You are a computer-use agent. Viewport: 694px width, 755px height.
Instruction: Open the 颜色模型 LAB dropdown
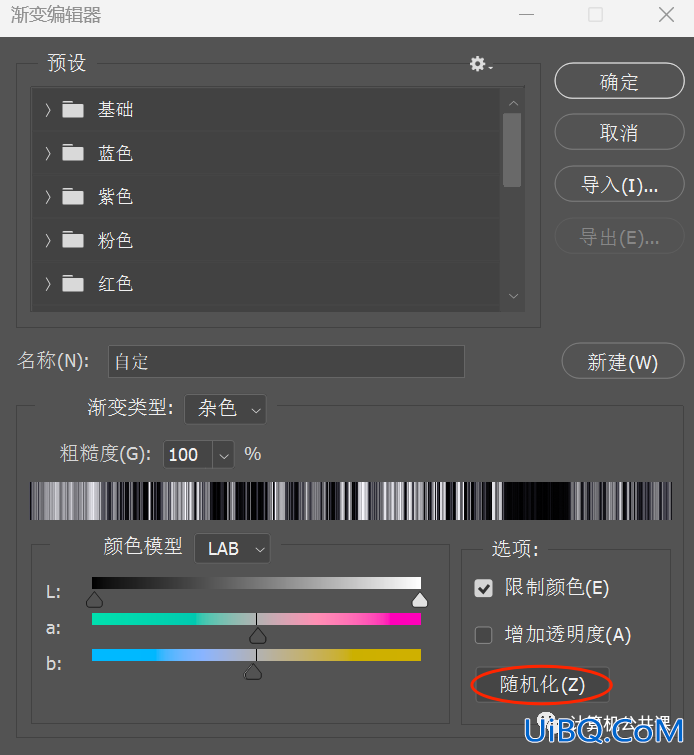(x=232, y=548)
